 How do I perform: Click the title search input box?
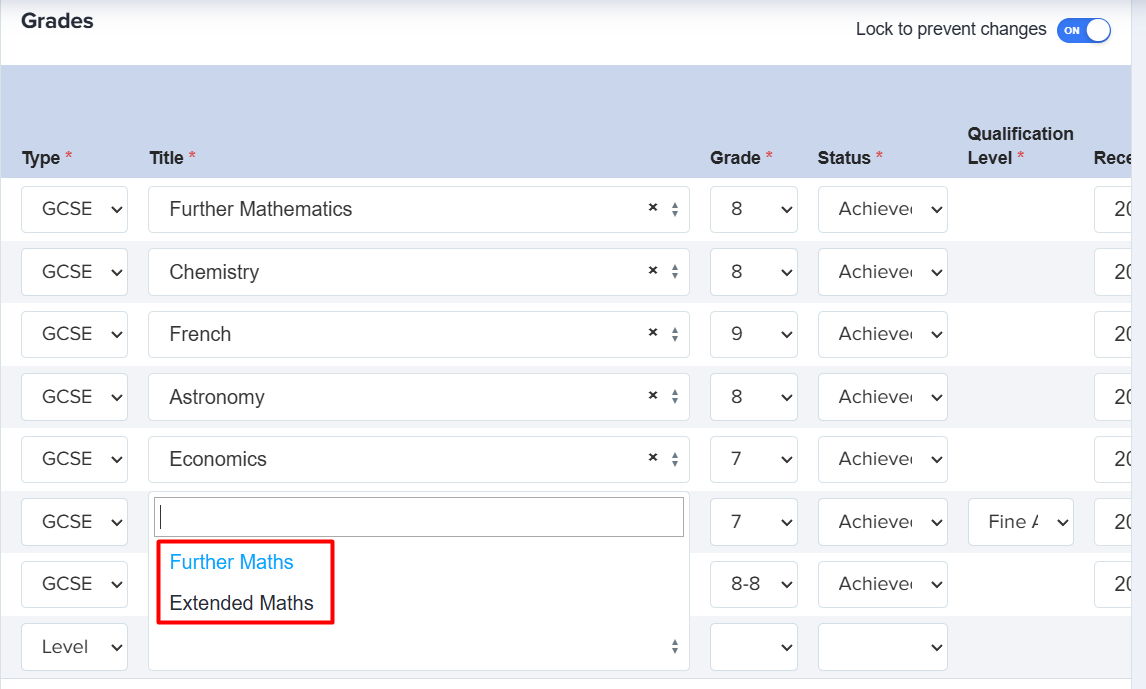pos(419,517)
